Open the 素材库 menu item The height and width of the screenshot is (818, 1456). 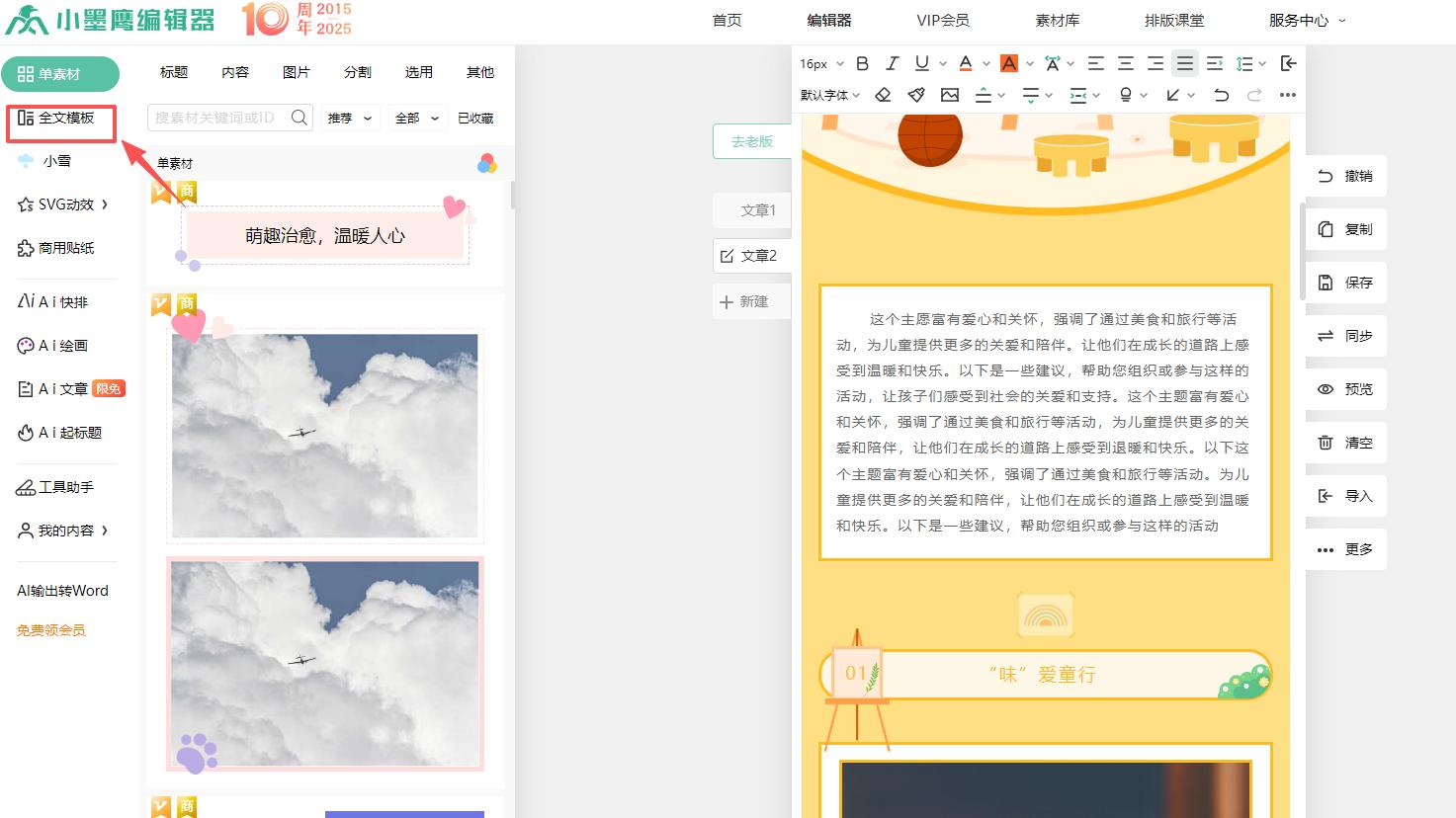click(1058, 20)
